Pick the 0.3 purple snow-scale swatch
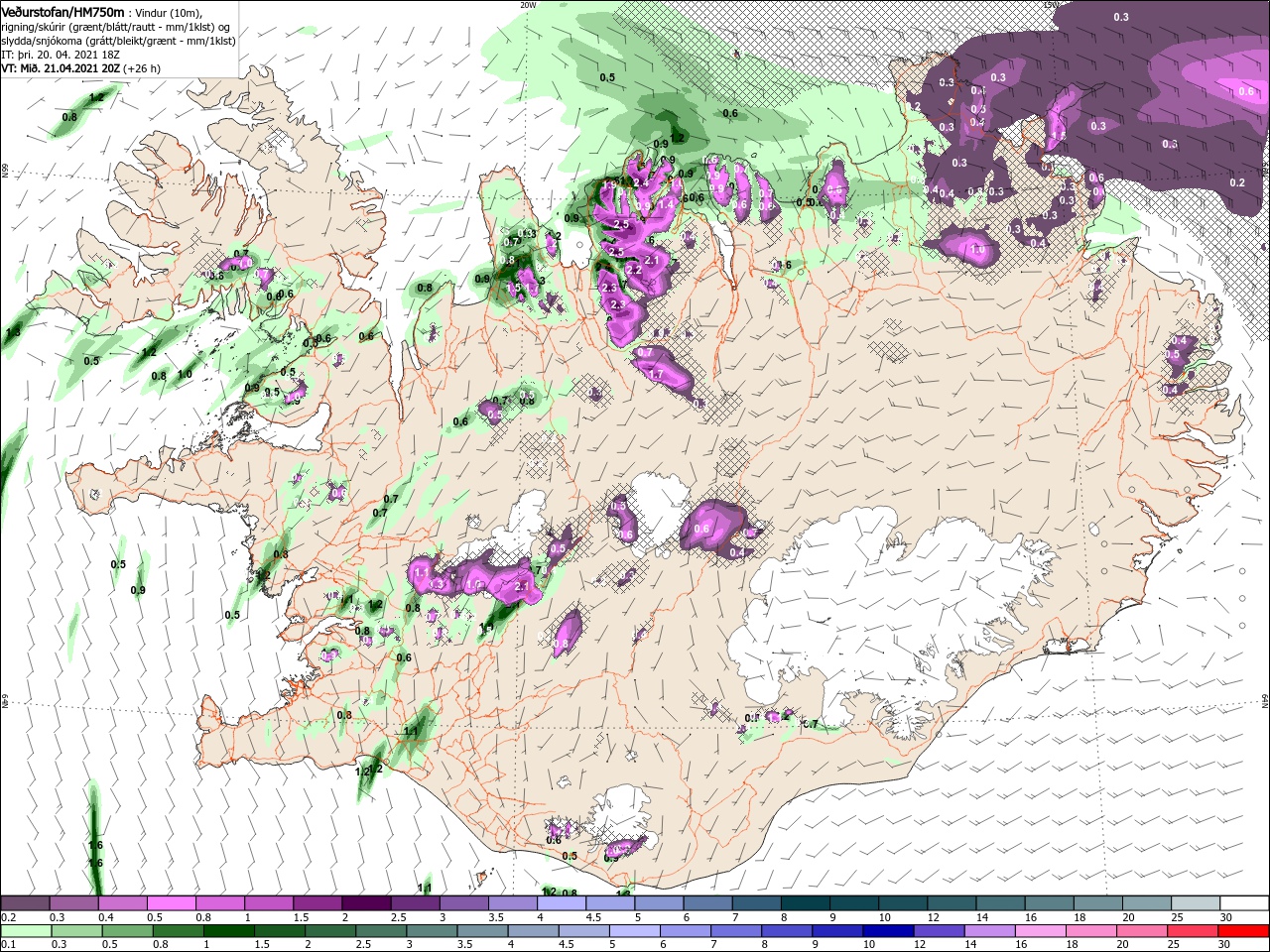 coord(73,903)
